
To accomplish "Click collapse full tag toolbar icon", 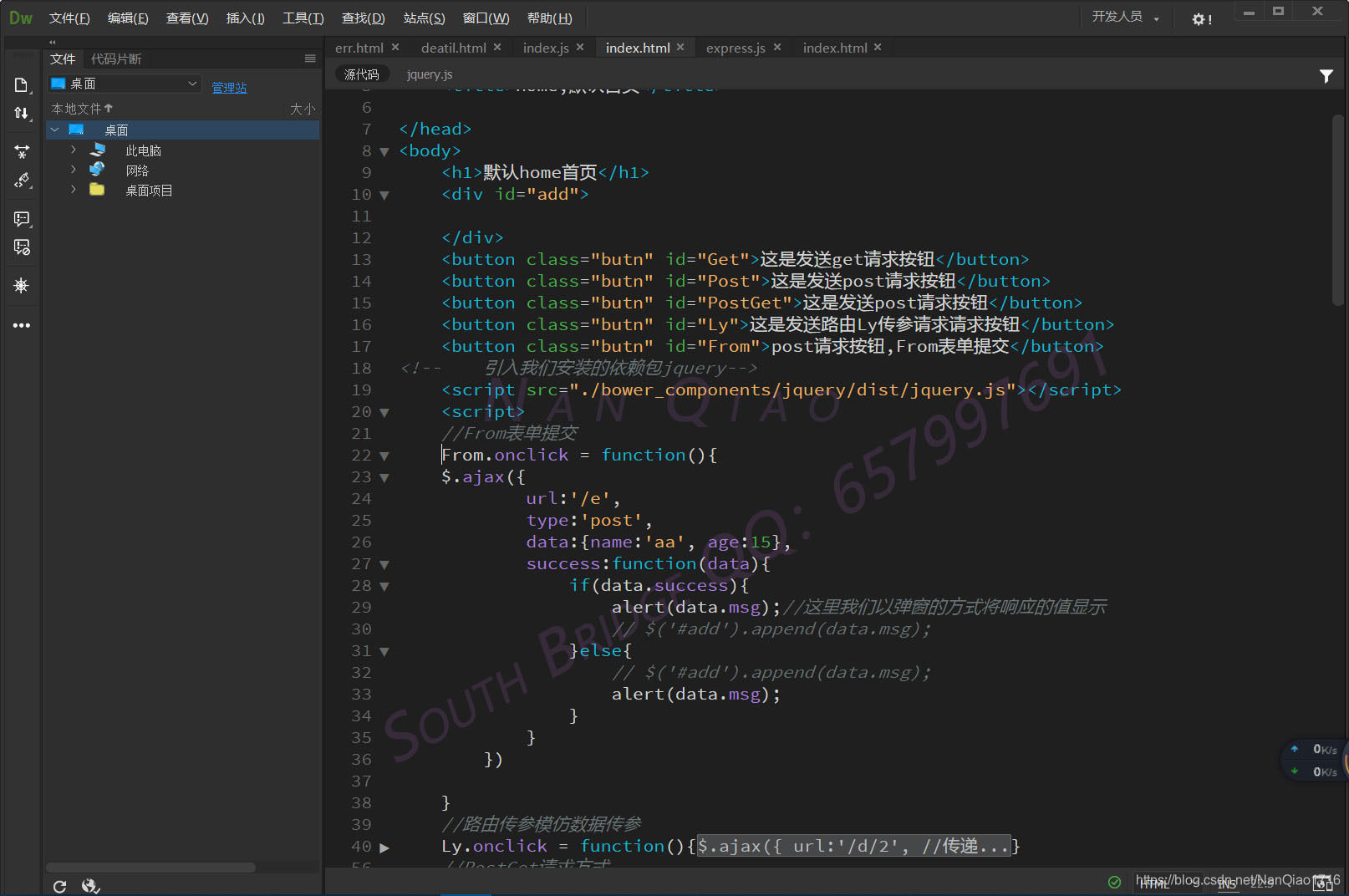I will click(22, 151).
